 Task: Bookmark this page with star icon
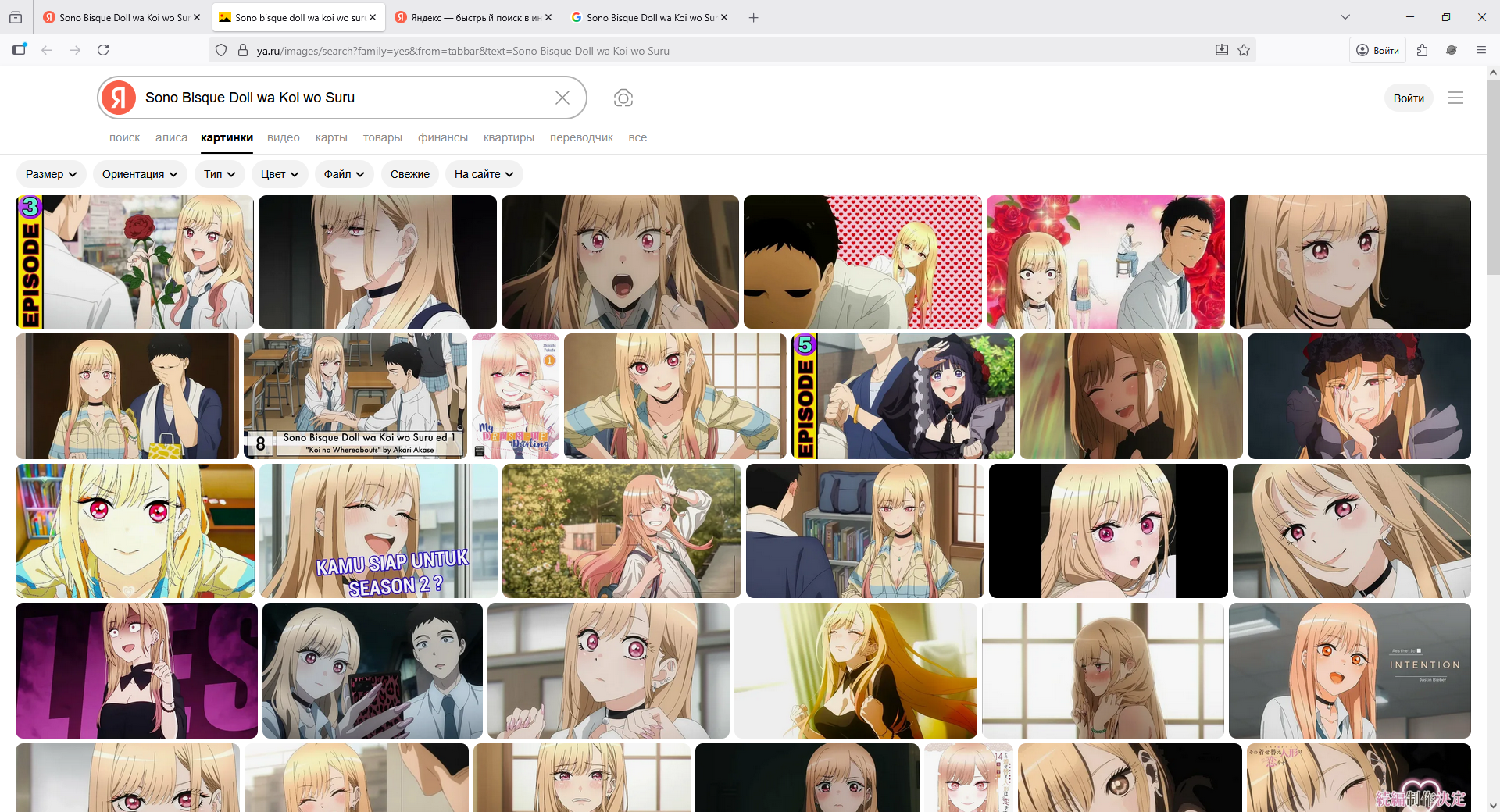[1244, 50]
